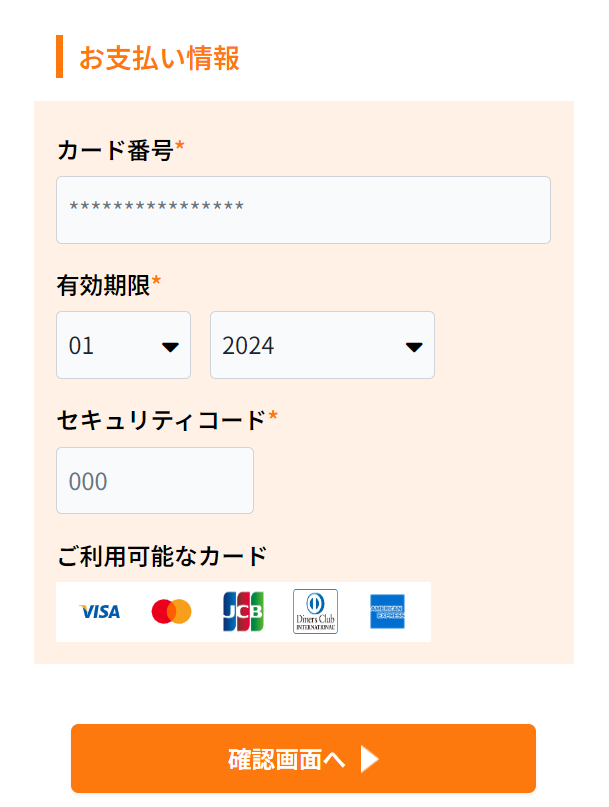
Task: Open the expiry month dropdown showing 01
Action: [x=124, y=345]
